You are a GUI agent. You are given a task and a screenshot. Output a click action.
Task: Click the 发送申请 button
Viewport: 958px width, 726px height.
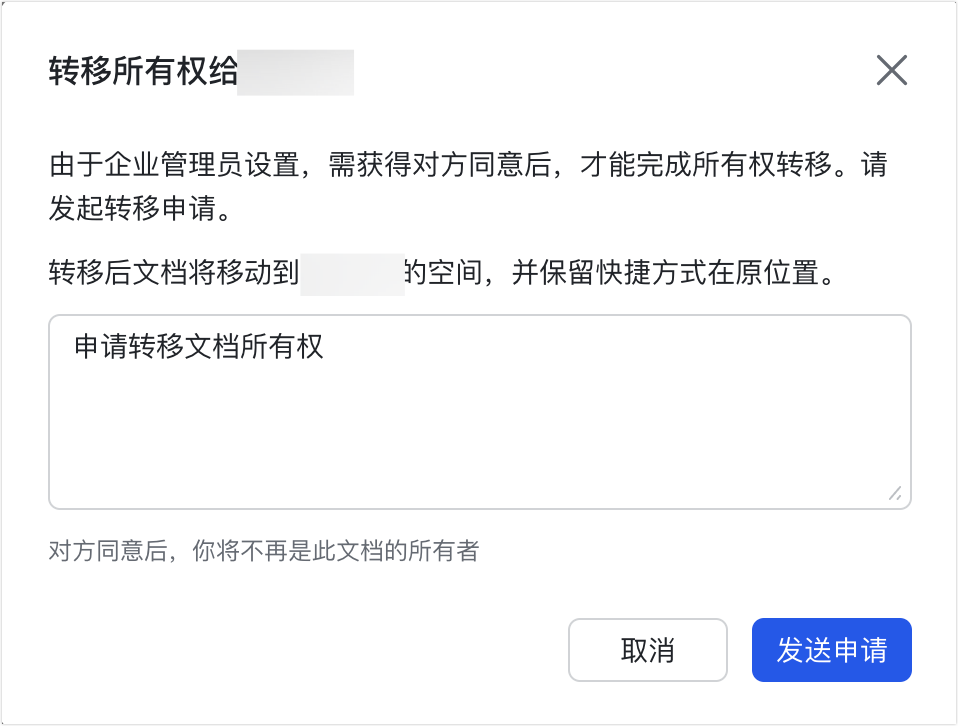pyautogui.click(x=831, y=650)
